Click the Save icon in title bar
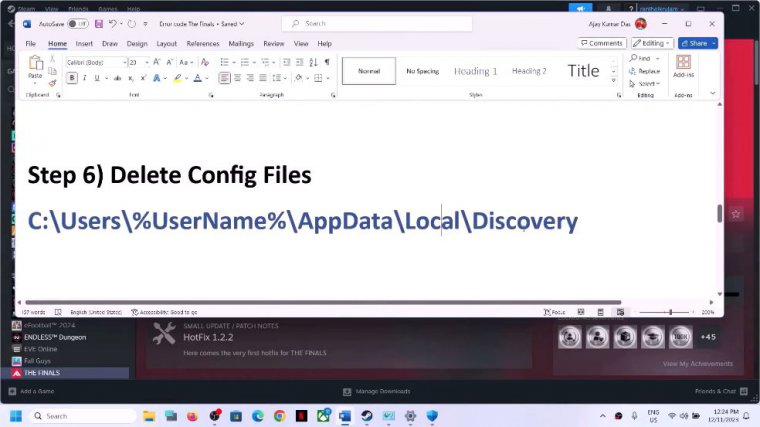 98,23
